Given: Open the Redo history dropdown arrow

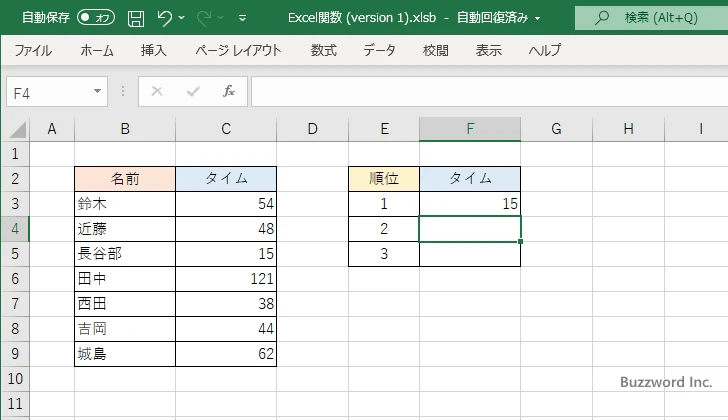Looking at the screenshot, I should (x=221, y=18).
